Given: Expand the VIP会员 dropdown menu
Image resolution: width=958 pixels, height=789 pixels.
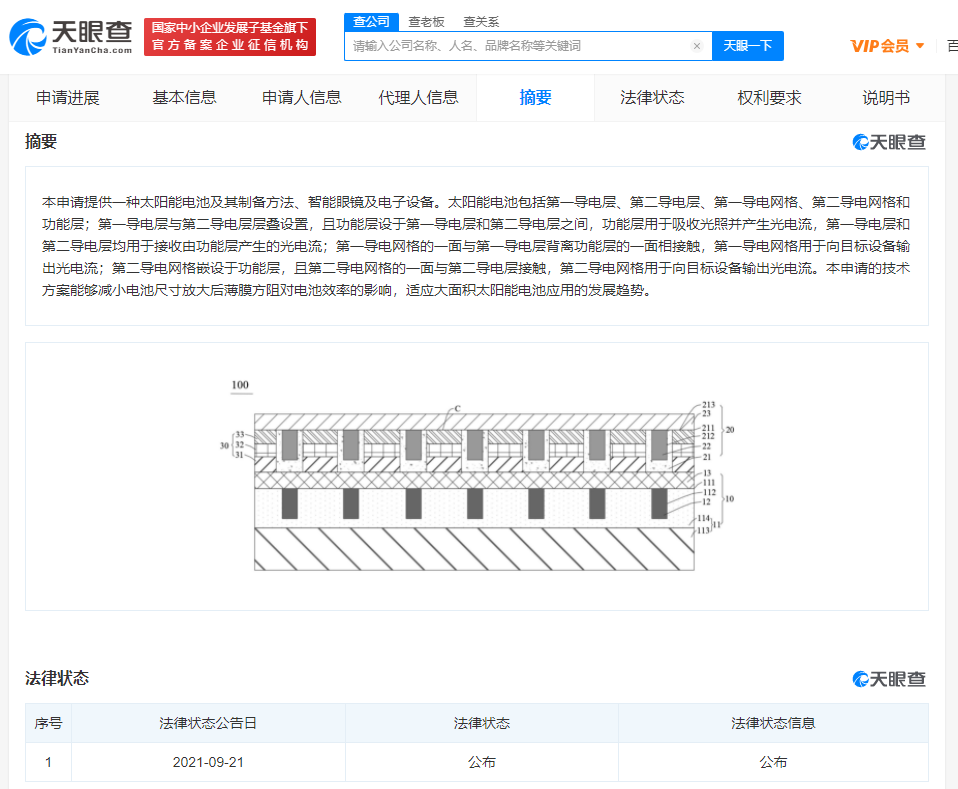Looking at the screenshot, I should [x=887, y=46].
